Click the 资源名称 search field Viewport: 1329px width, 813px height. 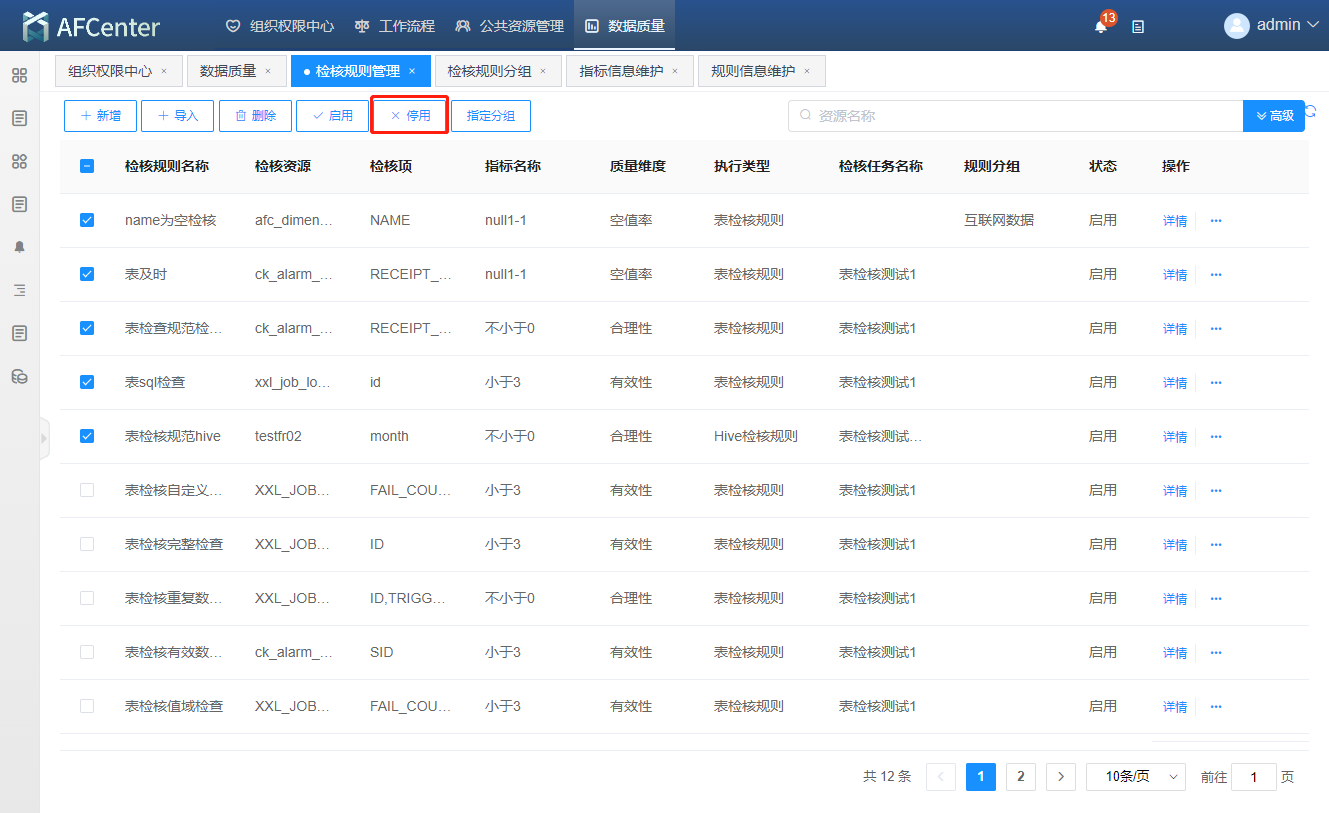1015,116
